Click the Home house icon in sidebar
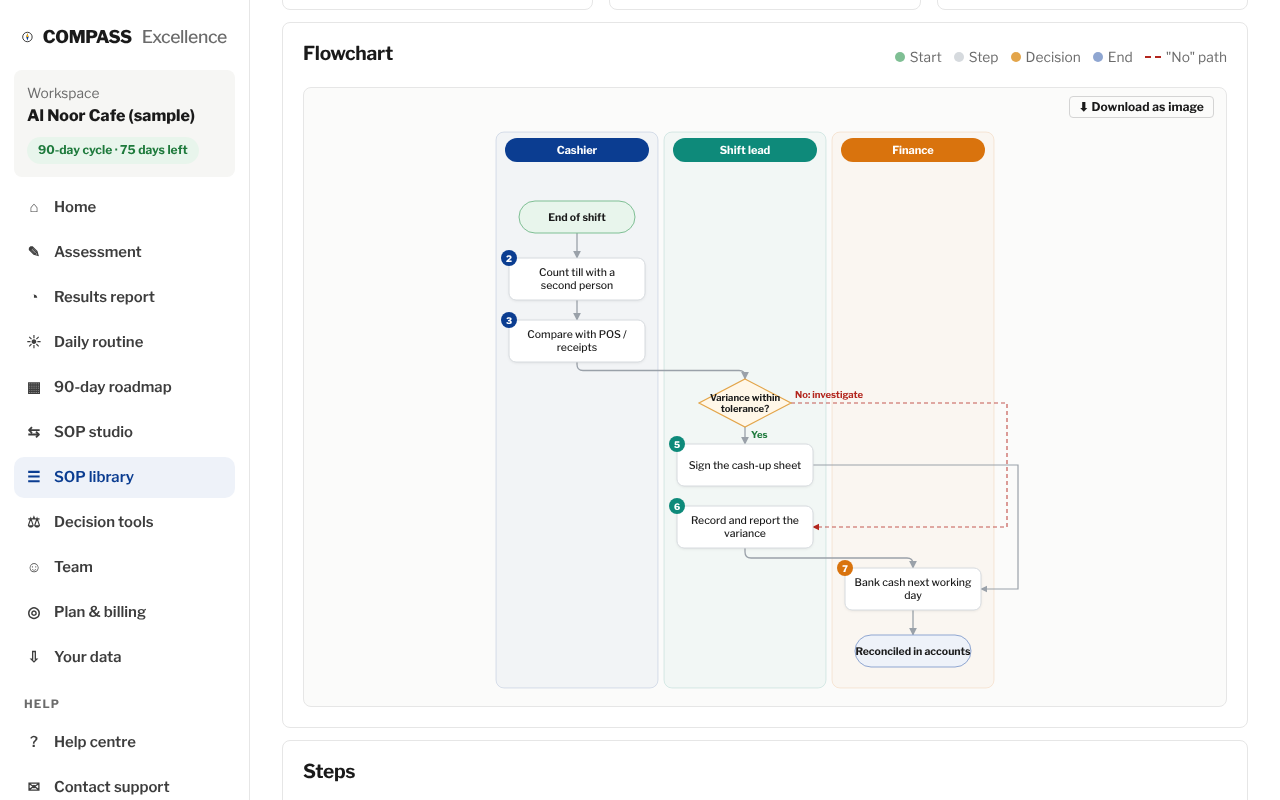The width and height of the screenshot is (1280, 800). pyautogui.click(x=34, y=207)
